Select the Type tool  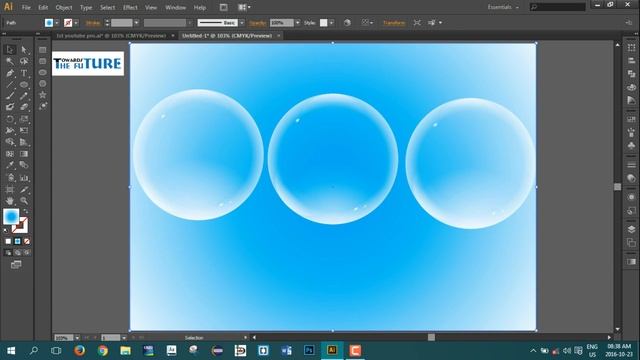tap(24, 73)
